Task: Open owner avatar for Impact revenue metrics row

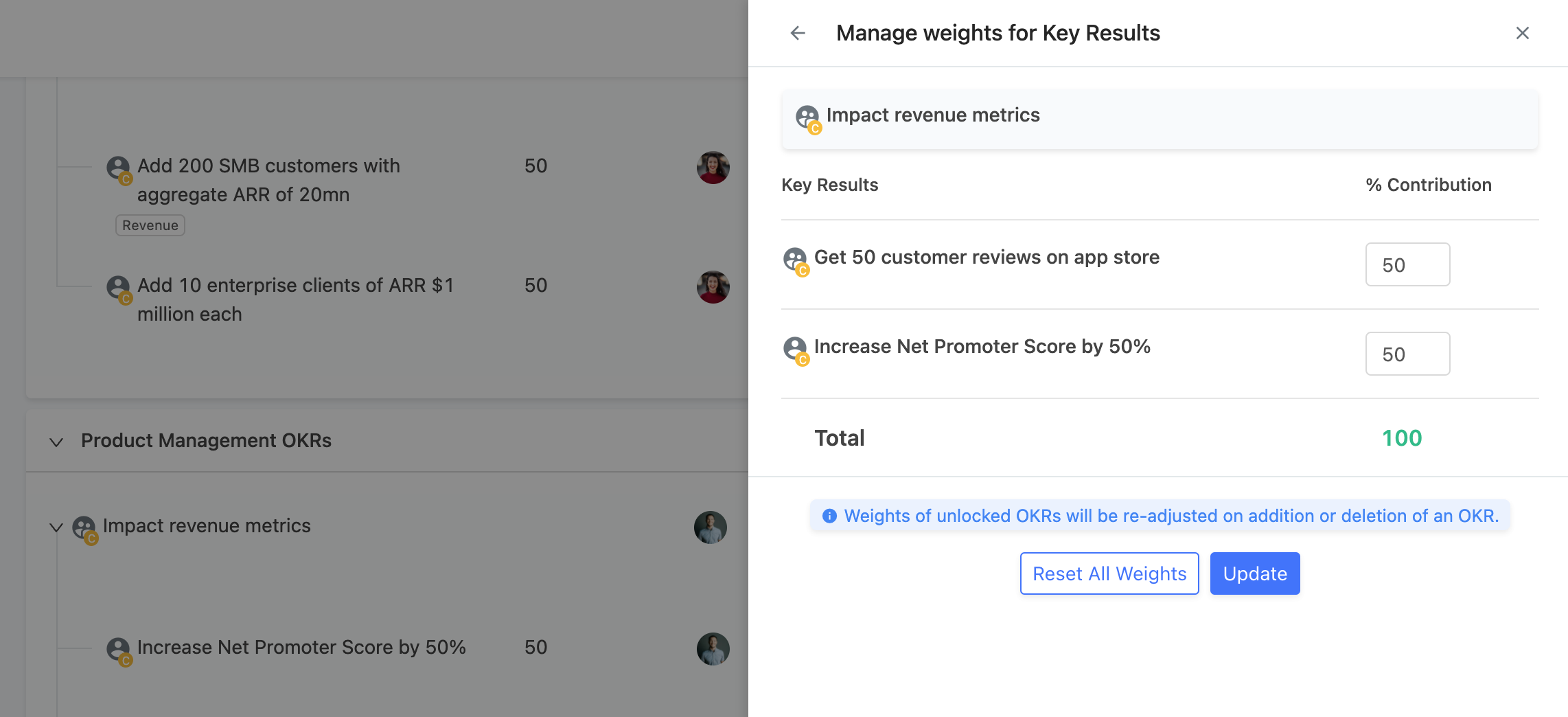Action: (x=711, y=527)
